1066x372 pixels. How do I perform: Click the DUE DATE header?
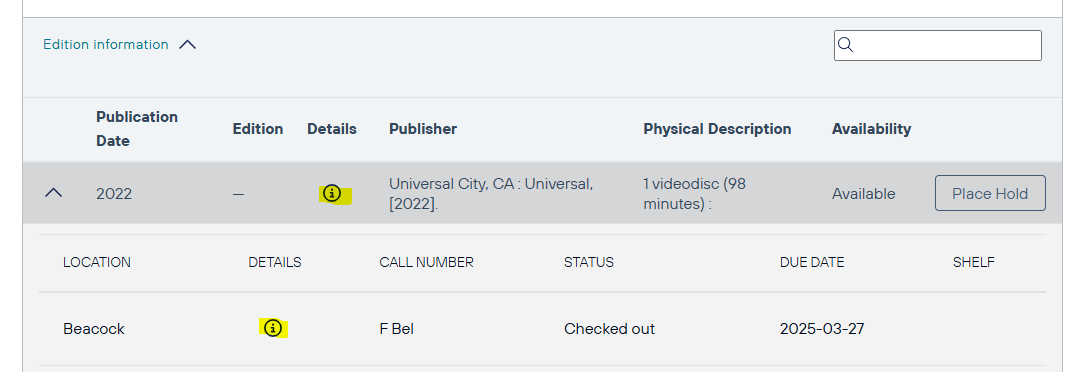tap(812, 263)
